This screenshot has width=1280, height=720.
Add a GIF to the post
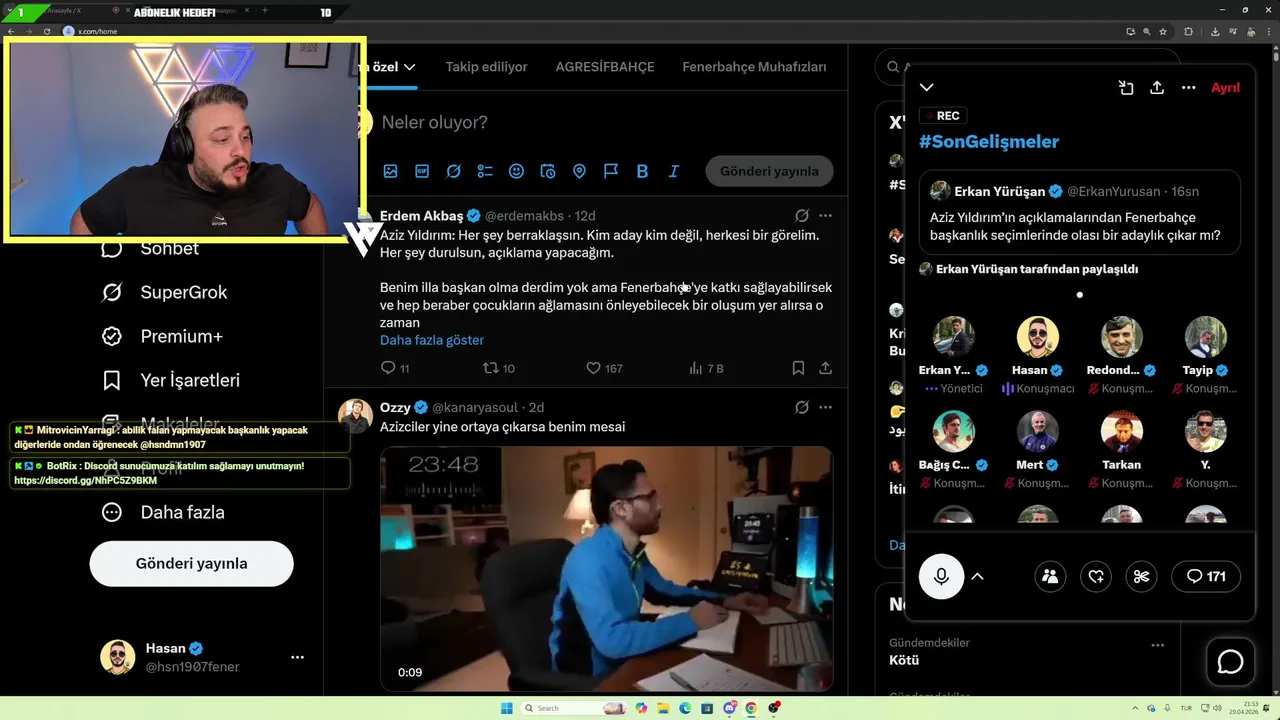[x=422, y=171]
